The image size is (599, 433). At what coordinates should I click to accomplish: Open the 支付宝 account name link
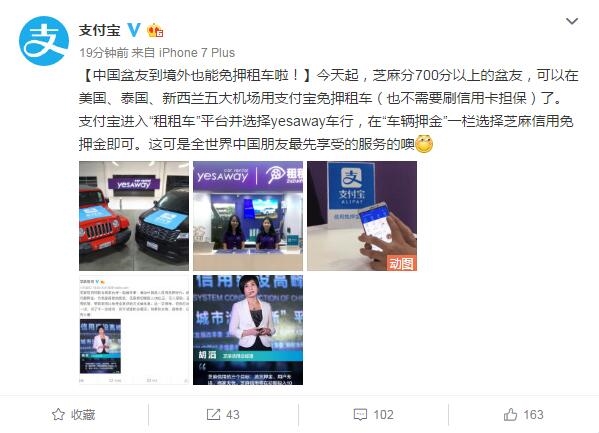coord(100,30)
